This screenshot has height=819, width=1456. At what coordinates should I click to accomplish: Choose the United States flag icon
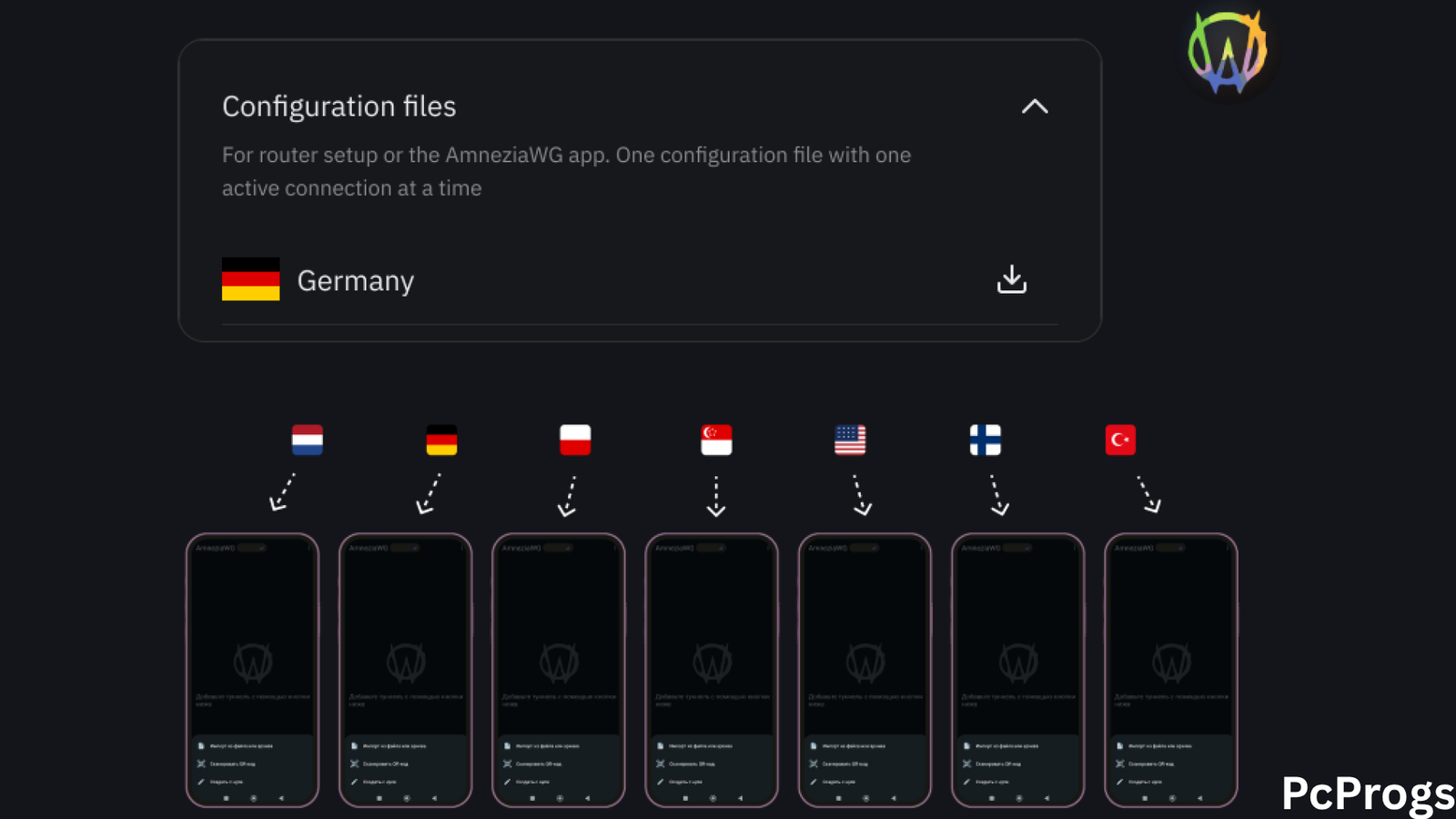(850, 440)
